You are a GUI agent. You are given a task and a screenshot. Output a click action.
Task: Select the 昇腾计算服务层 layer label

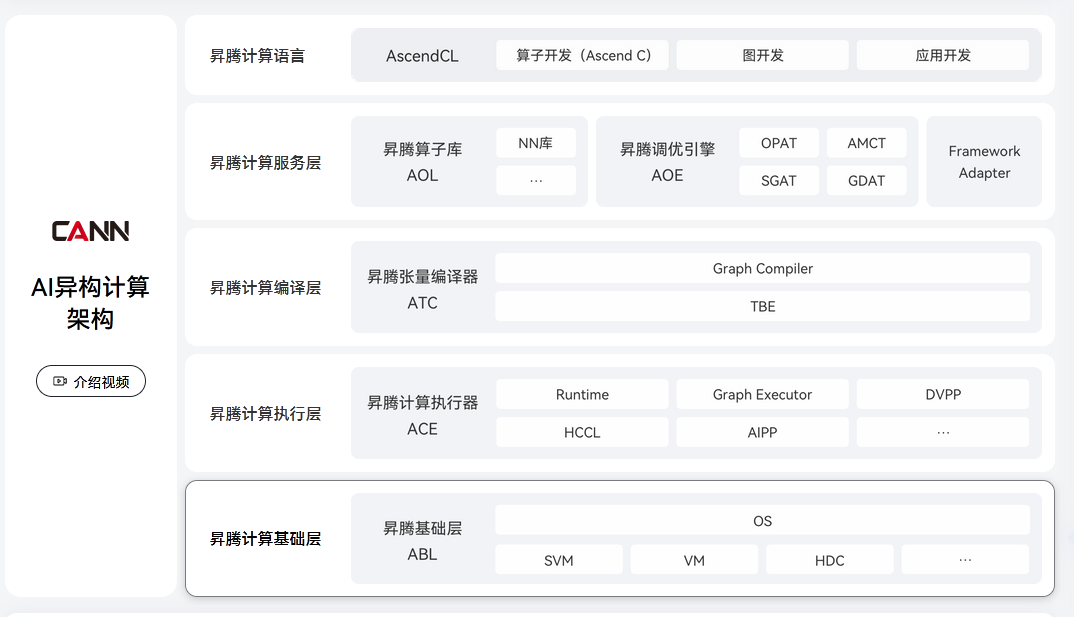(265, 162)
